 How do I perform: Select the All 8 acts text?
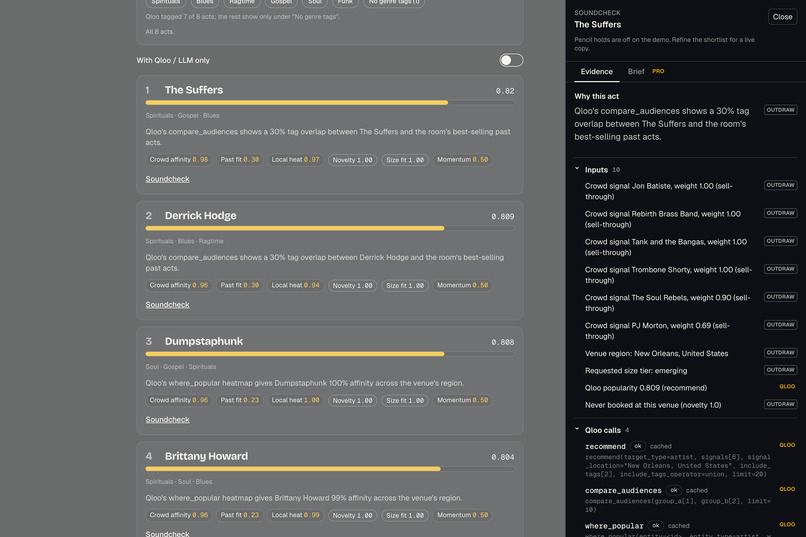tap(160, 31)
